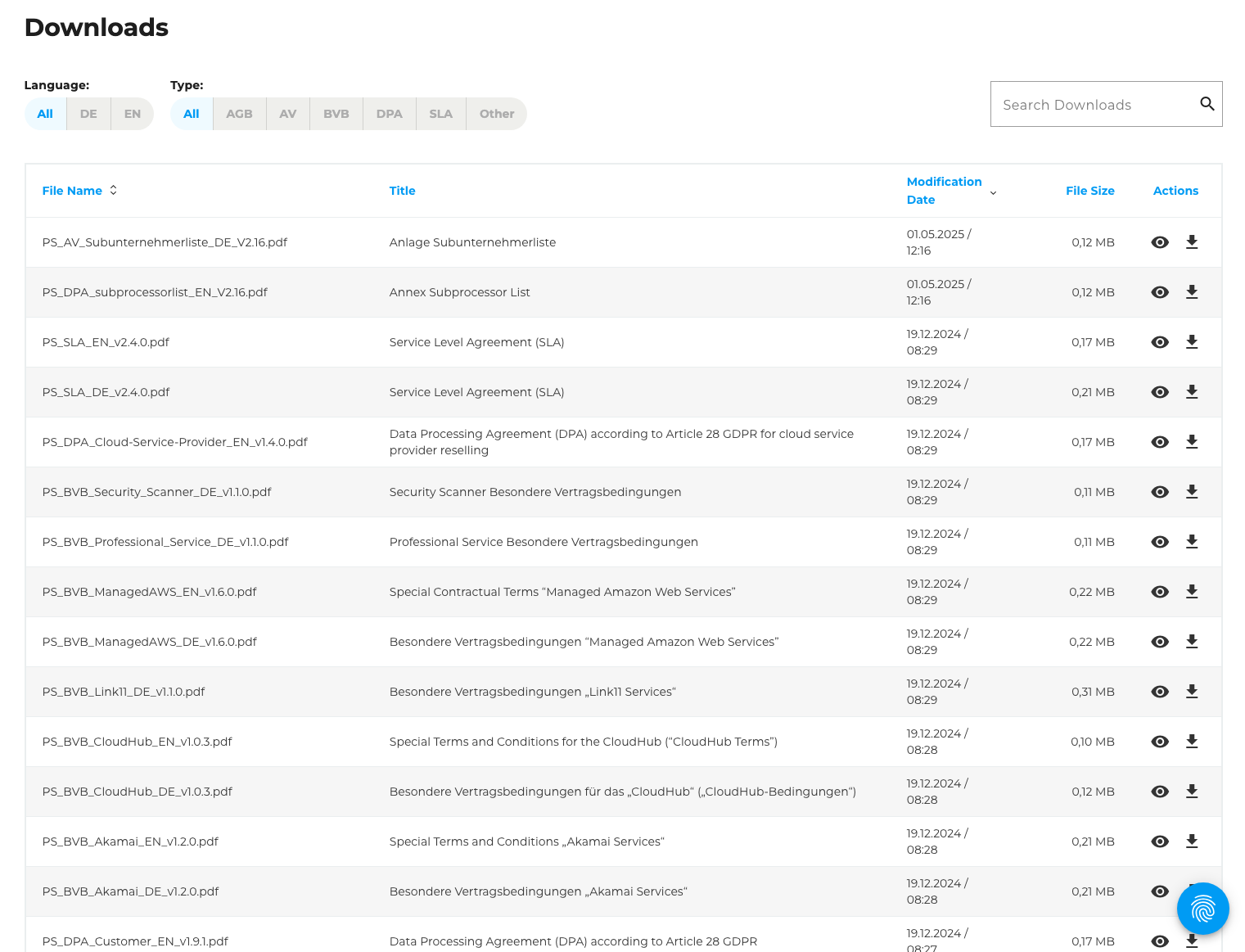Image resolution: width=1245 pixels, height=952 pixels.
Task: Filter downloads by EN language
Action: (x=132, y=114)
